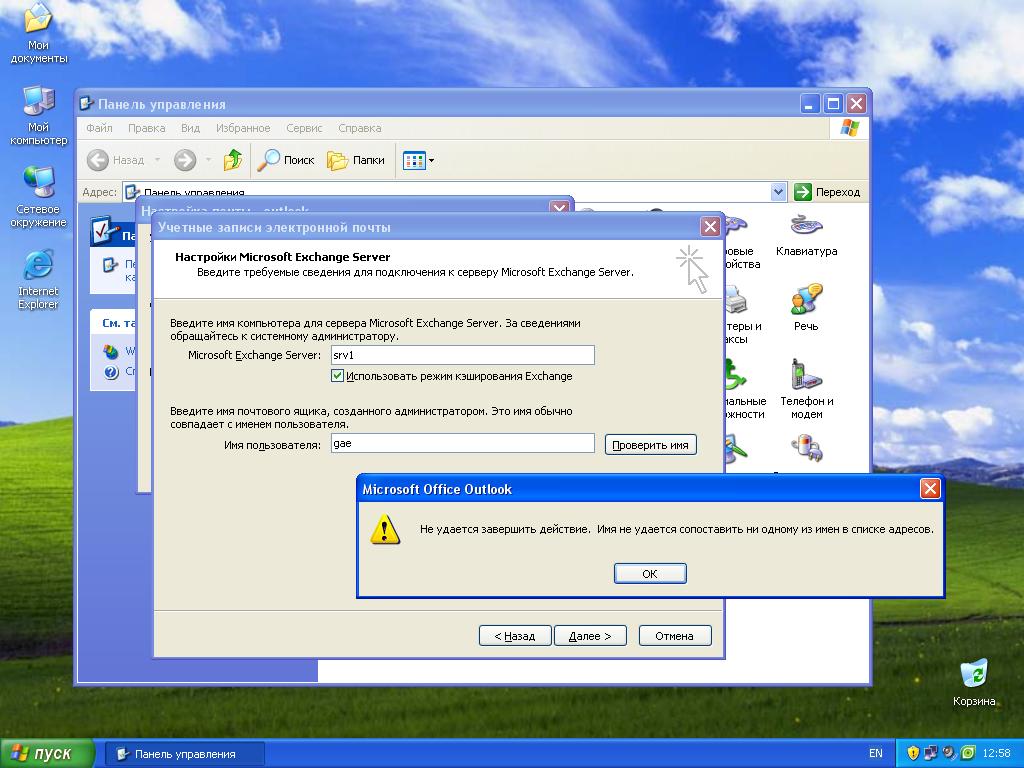Close the Учетные записи электронной почты dialog
1024x768 pixels.
coord(710,227)
